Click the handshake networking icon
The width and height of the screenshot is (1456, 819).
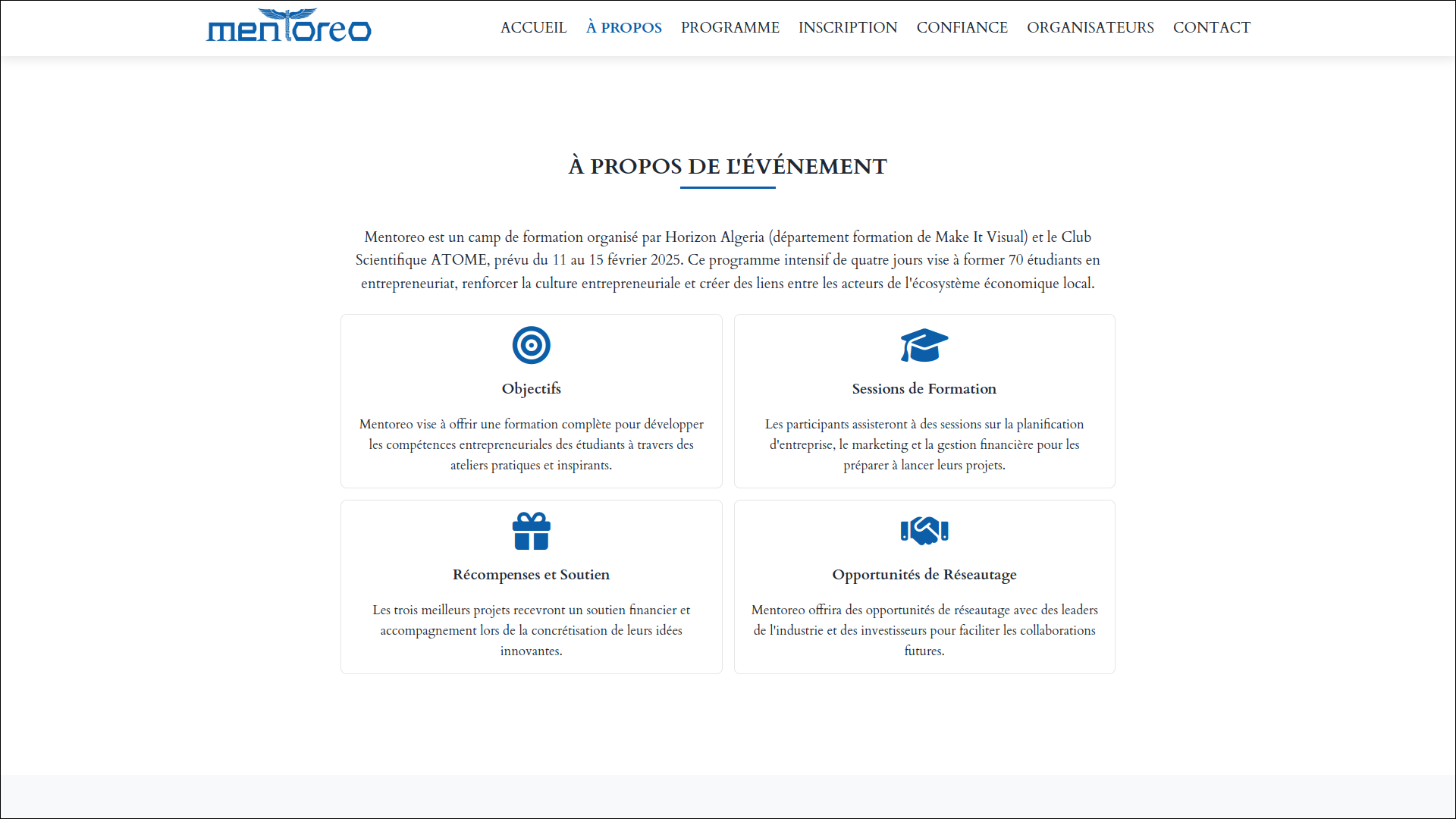[924, 531]
